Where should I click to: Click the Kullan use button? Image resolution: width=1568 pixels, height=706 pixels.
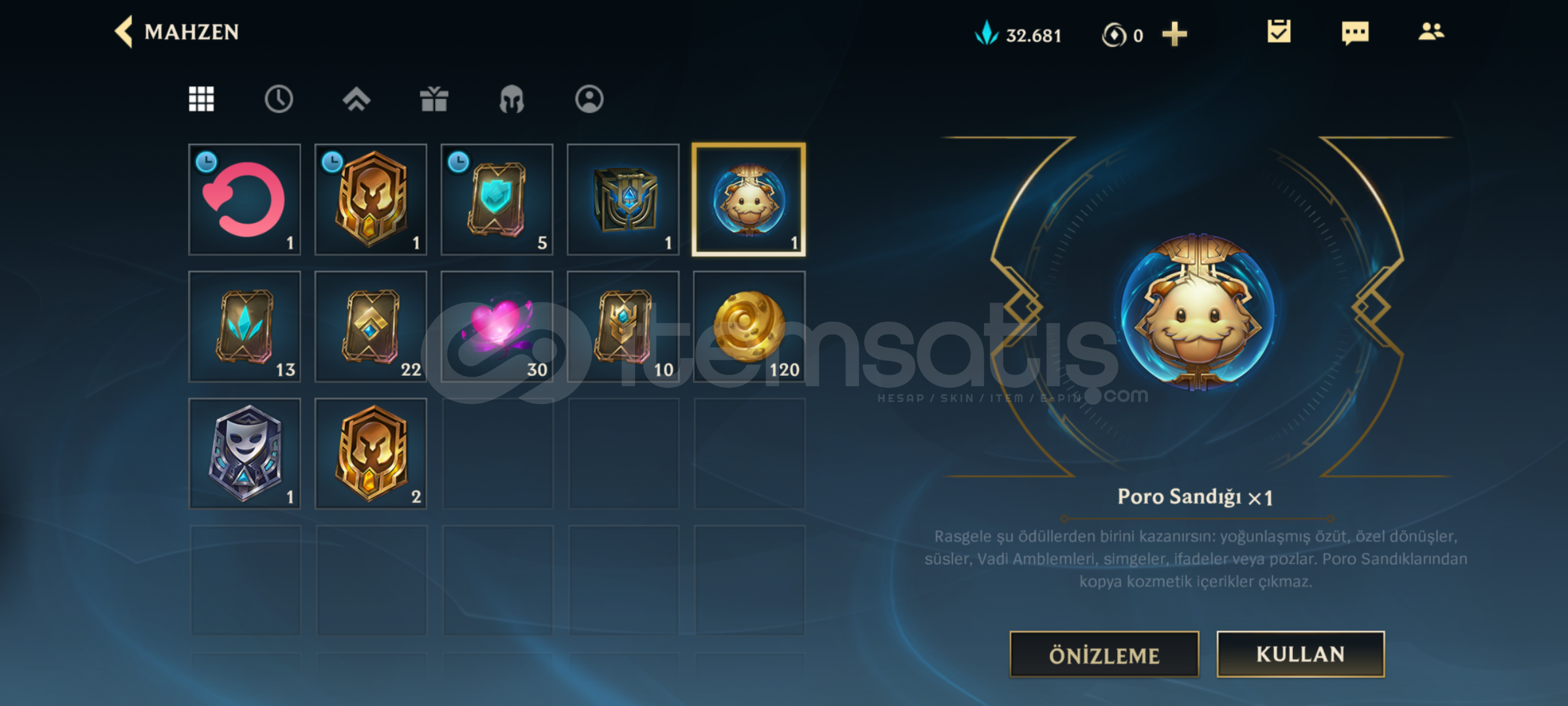click(x=1300, y=654)
